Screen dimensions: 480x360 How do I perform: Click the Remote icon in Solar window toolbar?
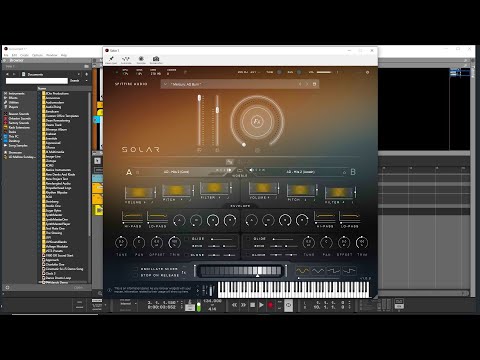141,59
